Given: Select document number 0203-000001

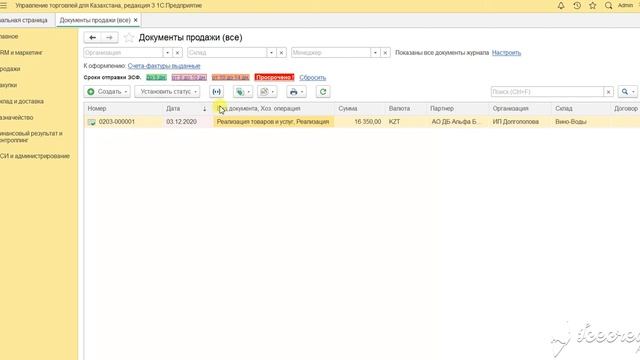Looking at the screenshot, I should click(x=117, y=122).
